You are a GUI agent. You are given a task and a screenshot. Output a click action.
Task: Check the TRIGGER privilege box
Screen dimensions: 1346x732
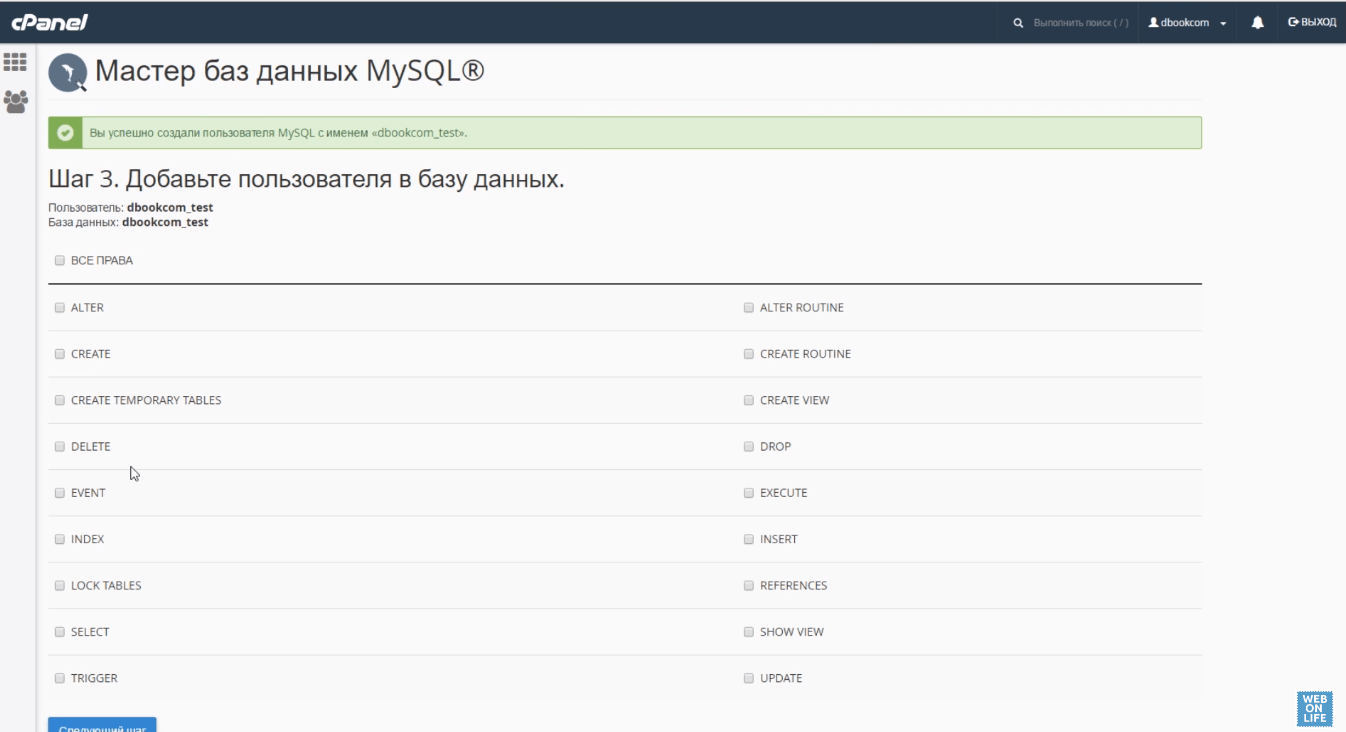point(60,678)
